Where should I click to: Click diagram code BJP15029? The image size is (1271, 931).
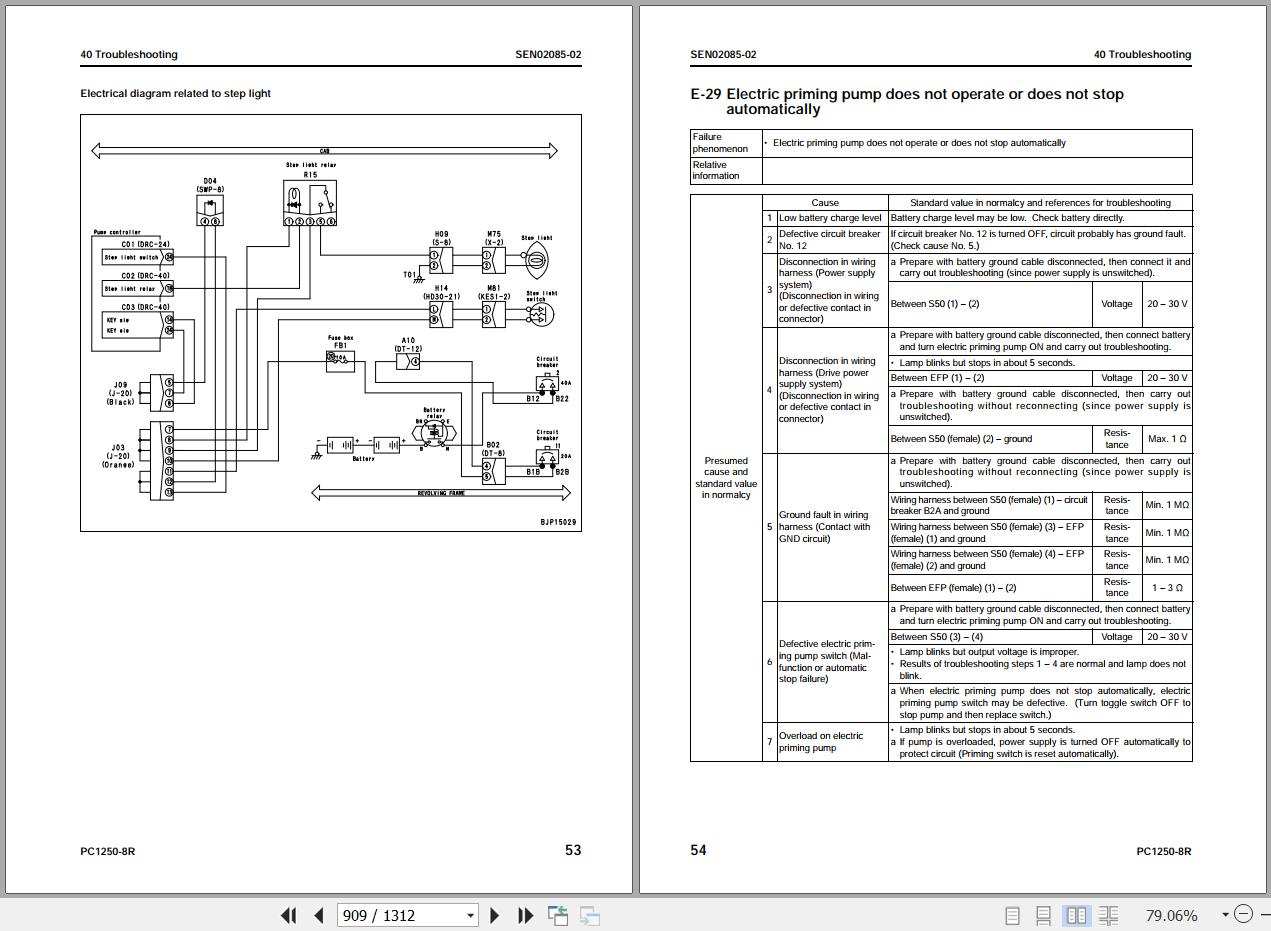[558, 522]
